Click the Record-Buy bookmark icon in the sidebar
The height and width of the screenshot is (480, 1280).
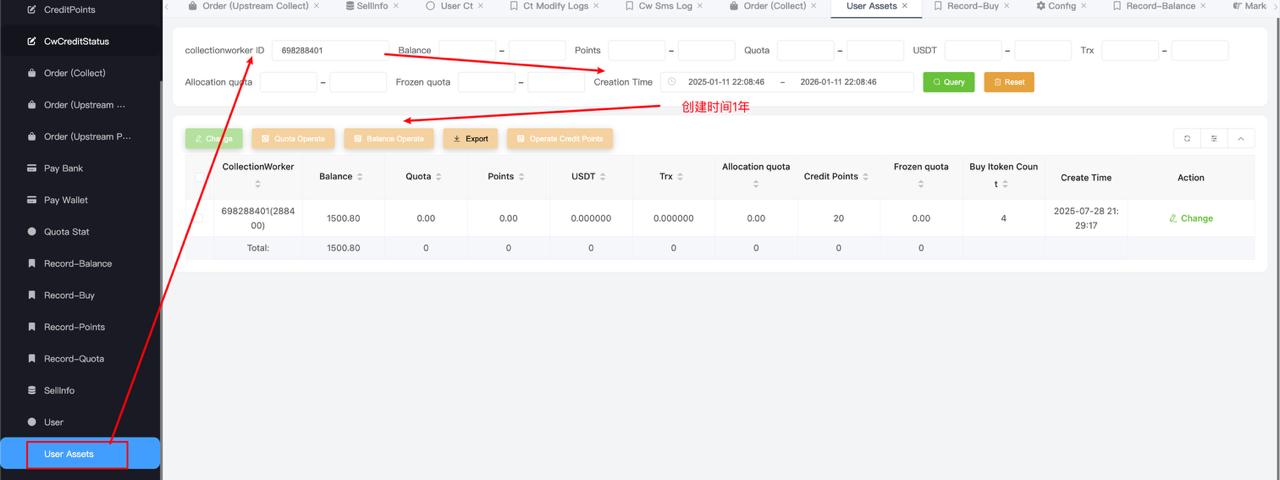pos(32,296)
